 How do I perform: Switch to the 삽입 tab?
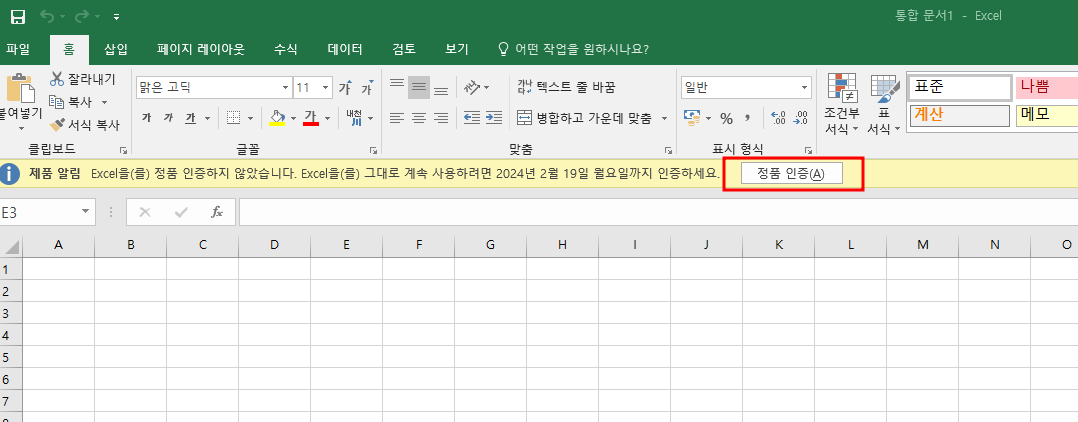pos(116,49)
